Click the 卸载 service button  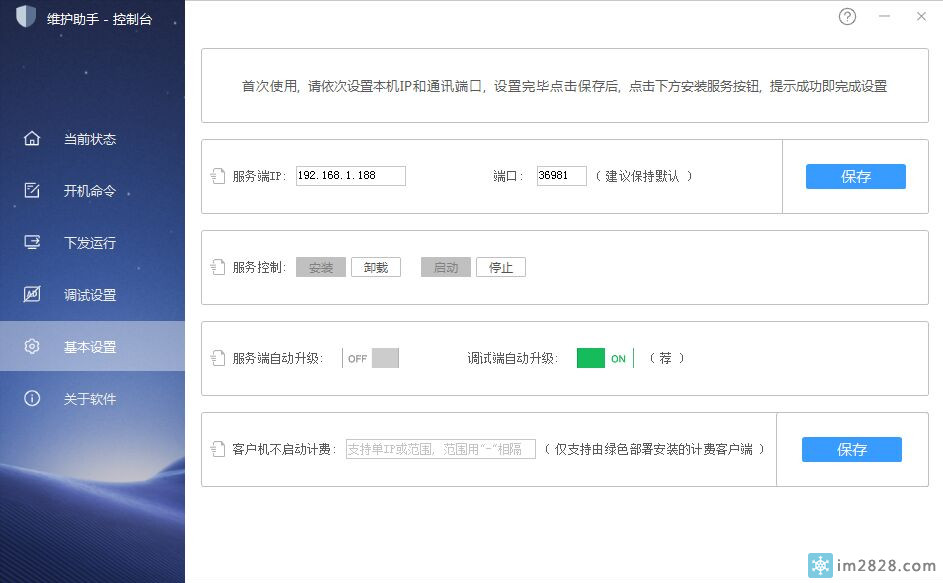[x=376, y=267]
